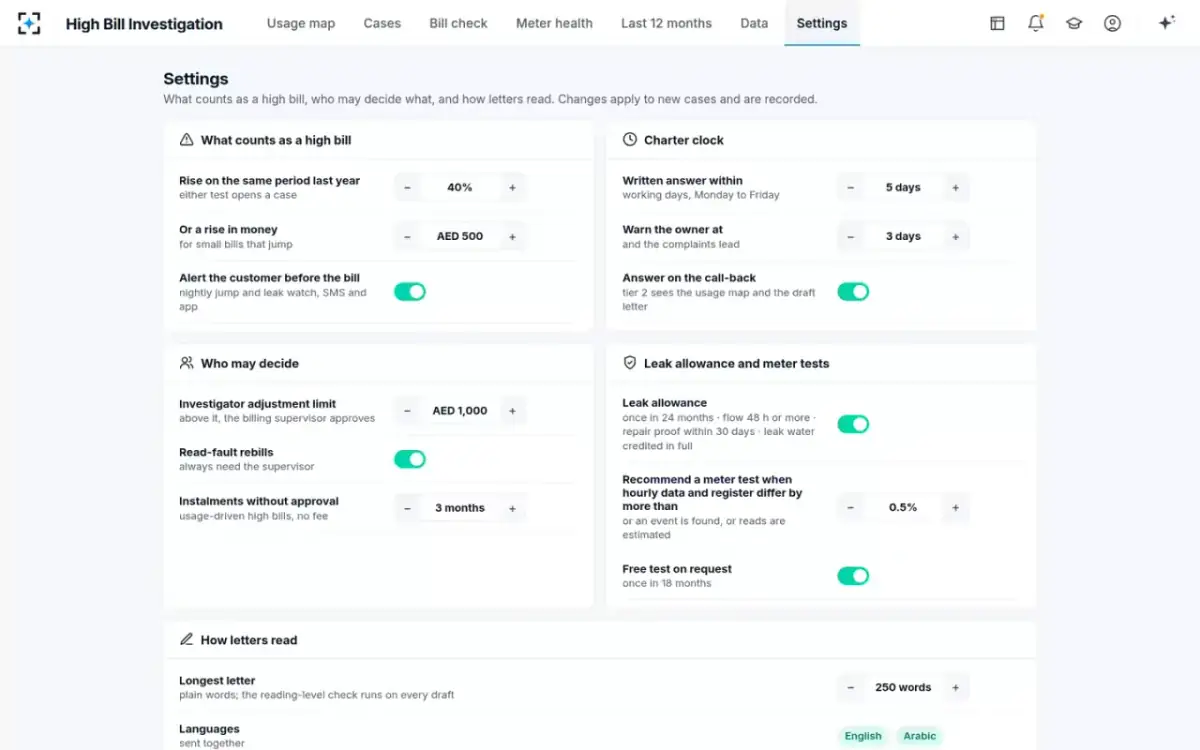Viewport: 1200px width, 750px height.
Task: Increase the same-period rise percentage with plus
Action: [x=512, y=187]
